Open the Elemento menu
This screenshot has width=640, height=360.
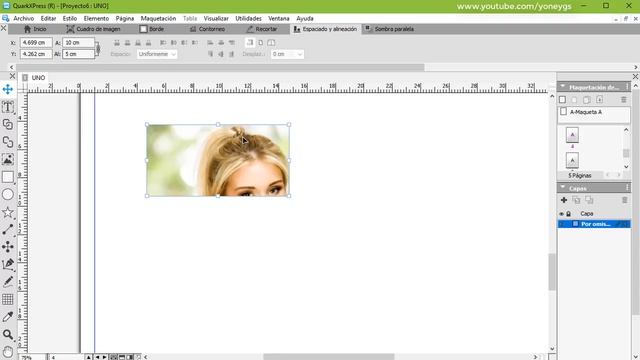point(96,18)
